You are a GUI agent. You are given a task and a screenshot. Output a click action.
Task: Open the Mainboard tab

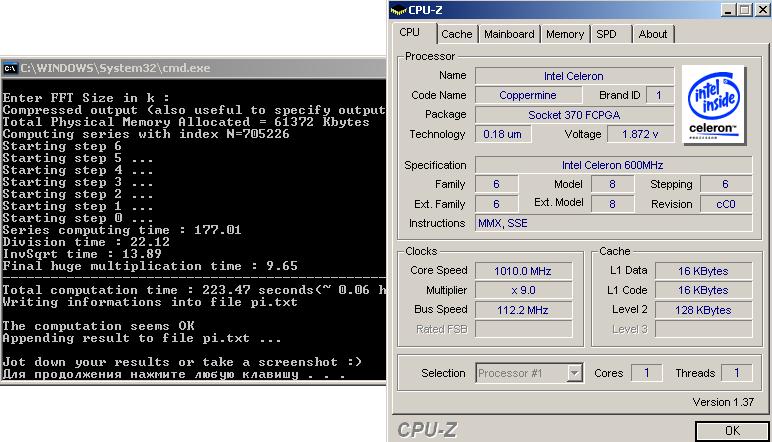(x=509, y=34)
